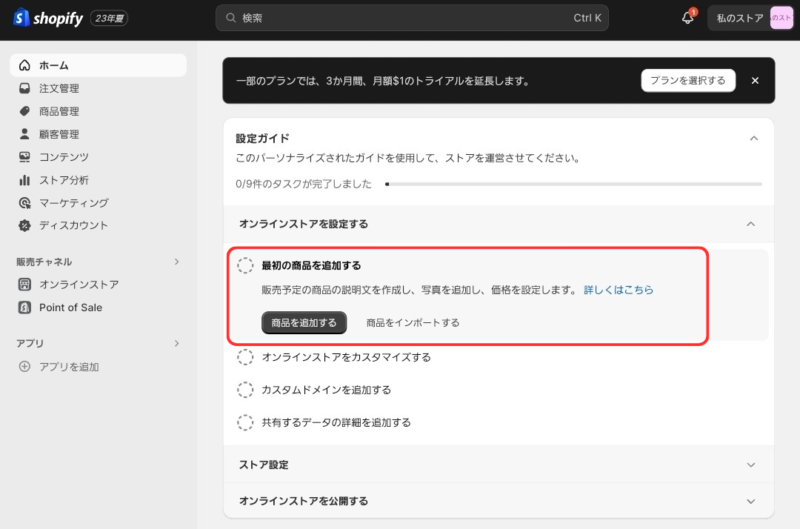Image resolution: width=800 pixels, height=529 pixels.
Task: Click the カスタムドメインを追加する task text
Action: [326, 390]
